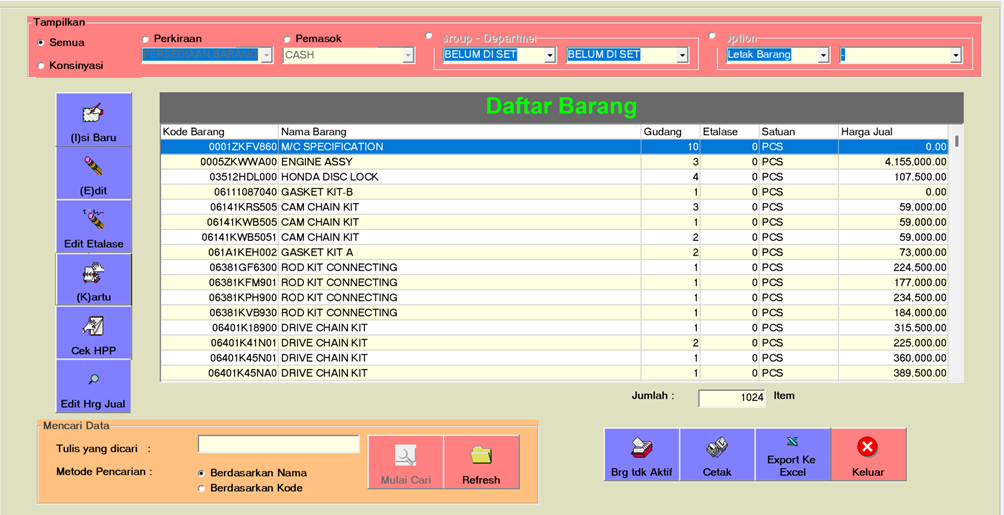Print the list with Cetak button
Screen dimensions: 1004x515
[x=717, y=455]
